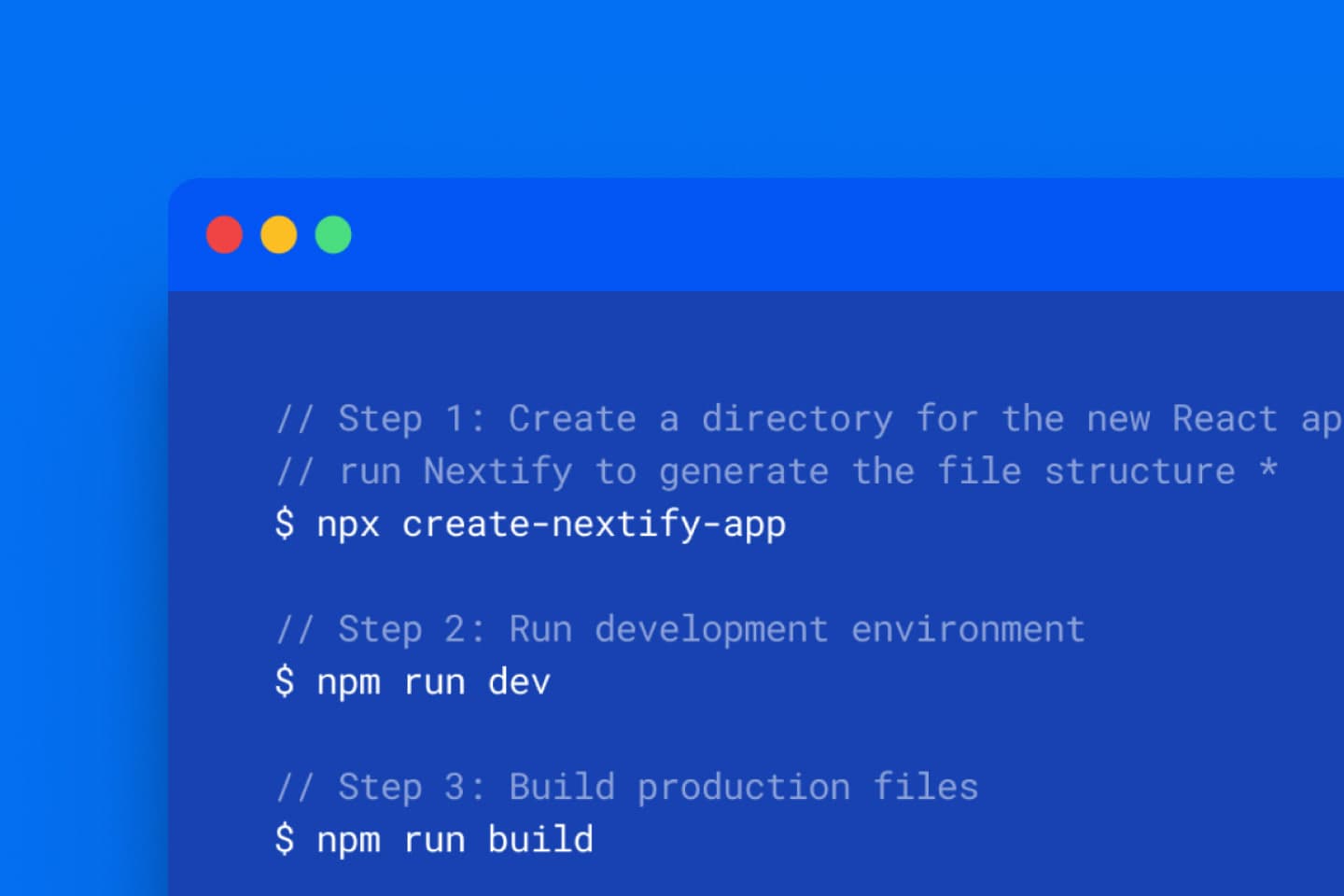This screenshot has width=1344, height=896.
Task: Click the green window control dot
Action: 332,234
